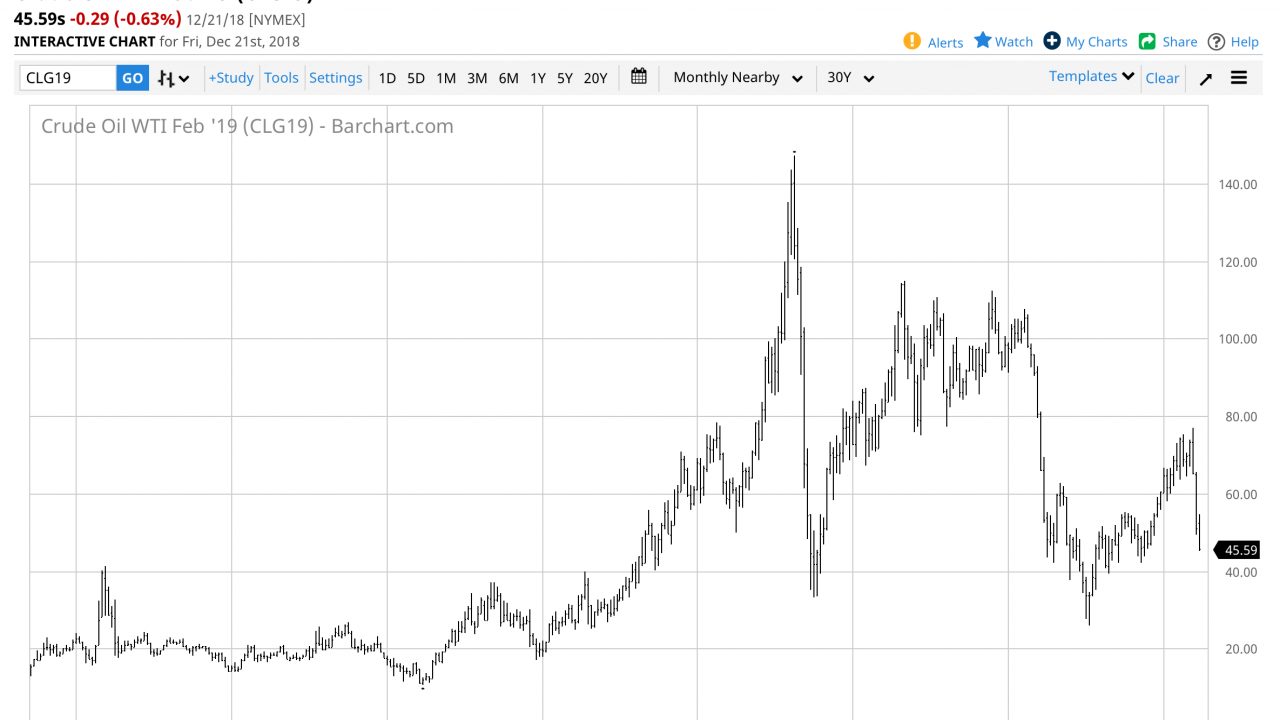Open the hamburger menu icon
1280x720 pixels.
click(1239, 78)
